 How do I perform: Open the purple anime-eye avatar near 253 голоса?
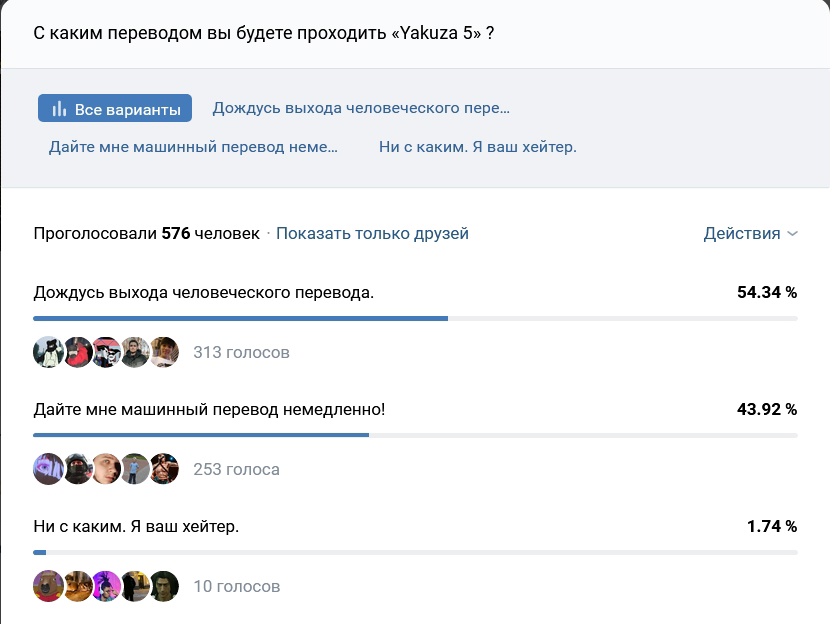click(48, 469)
